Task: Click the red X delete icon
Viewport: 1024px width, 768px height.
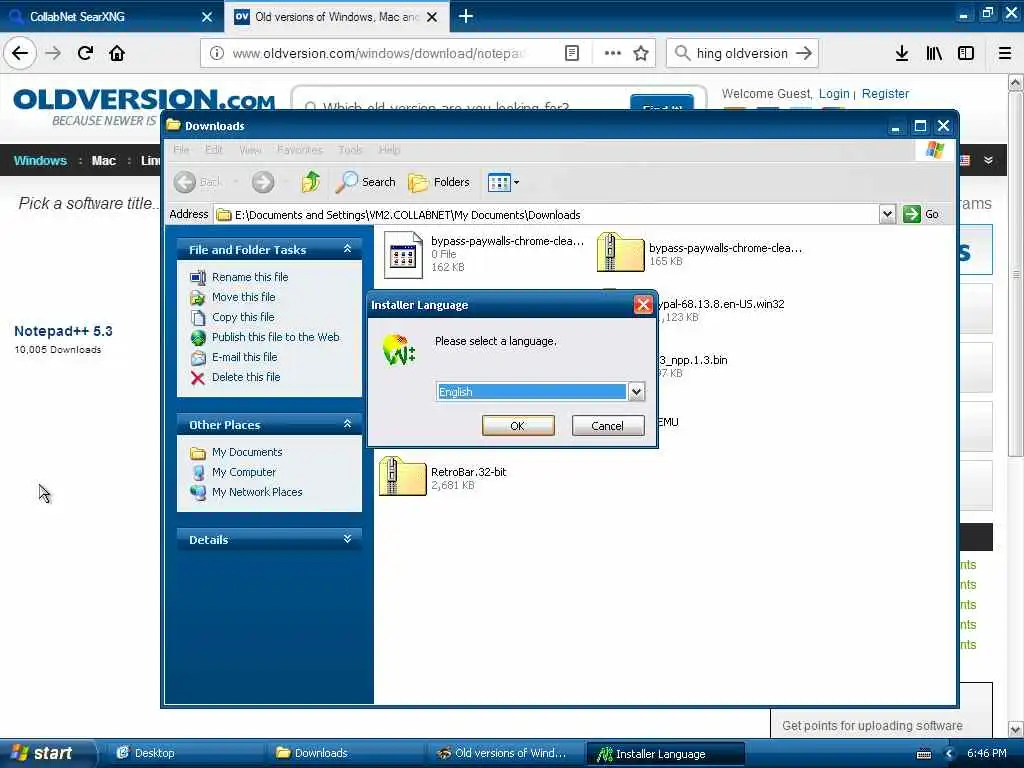Action: tap(197, 378)
